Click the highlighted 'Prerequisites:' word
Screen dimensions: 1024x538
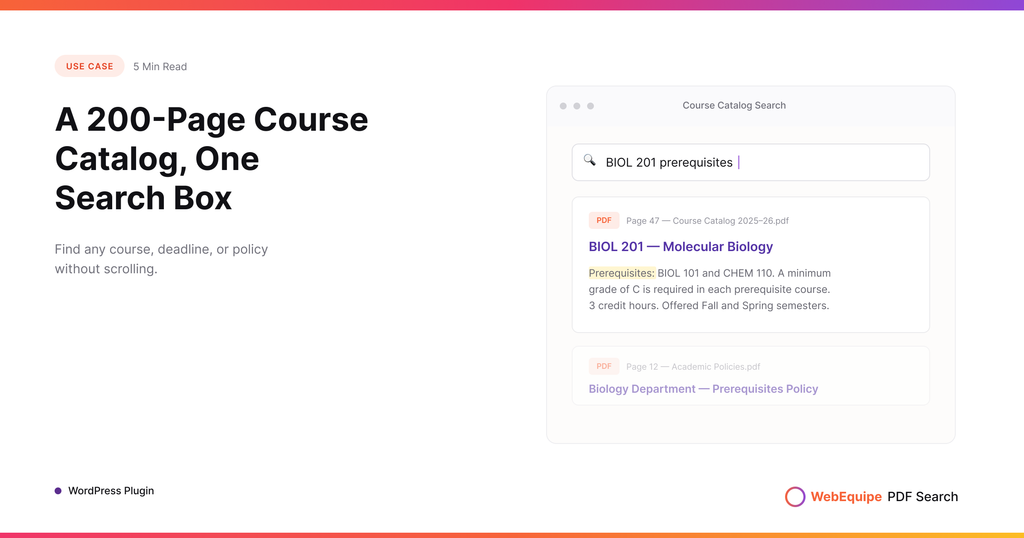(622, 273)
